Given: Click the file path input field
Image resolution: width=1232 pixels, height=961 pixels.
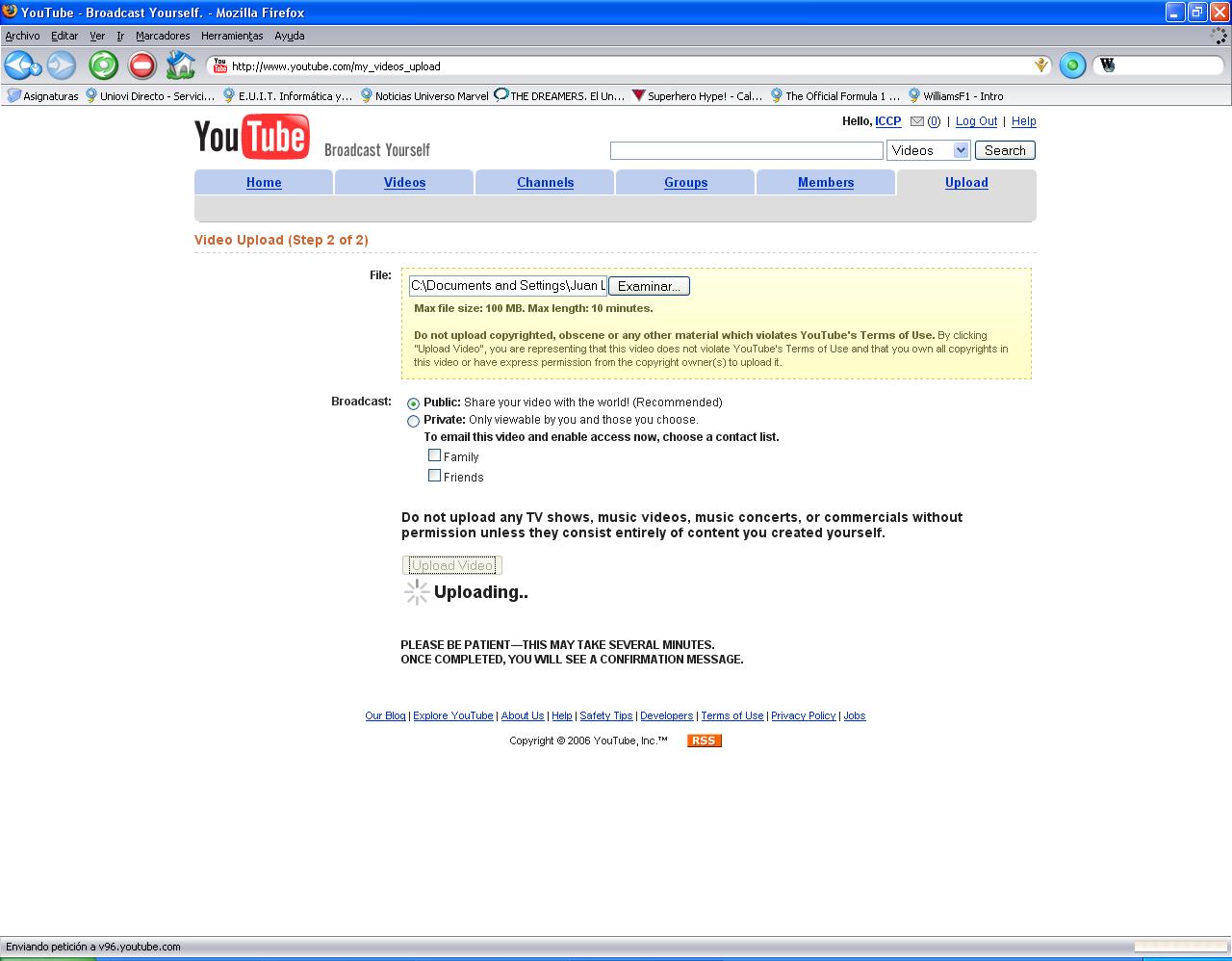Looking at the screenshot, I should 508,286.
